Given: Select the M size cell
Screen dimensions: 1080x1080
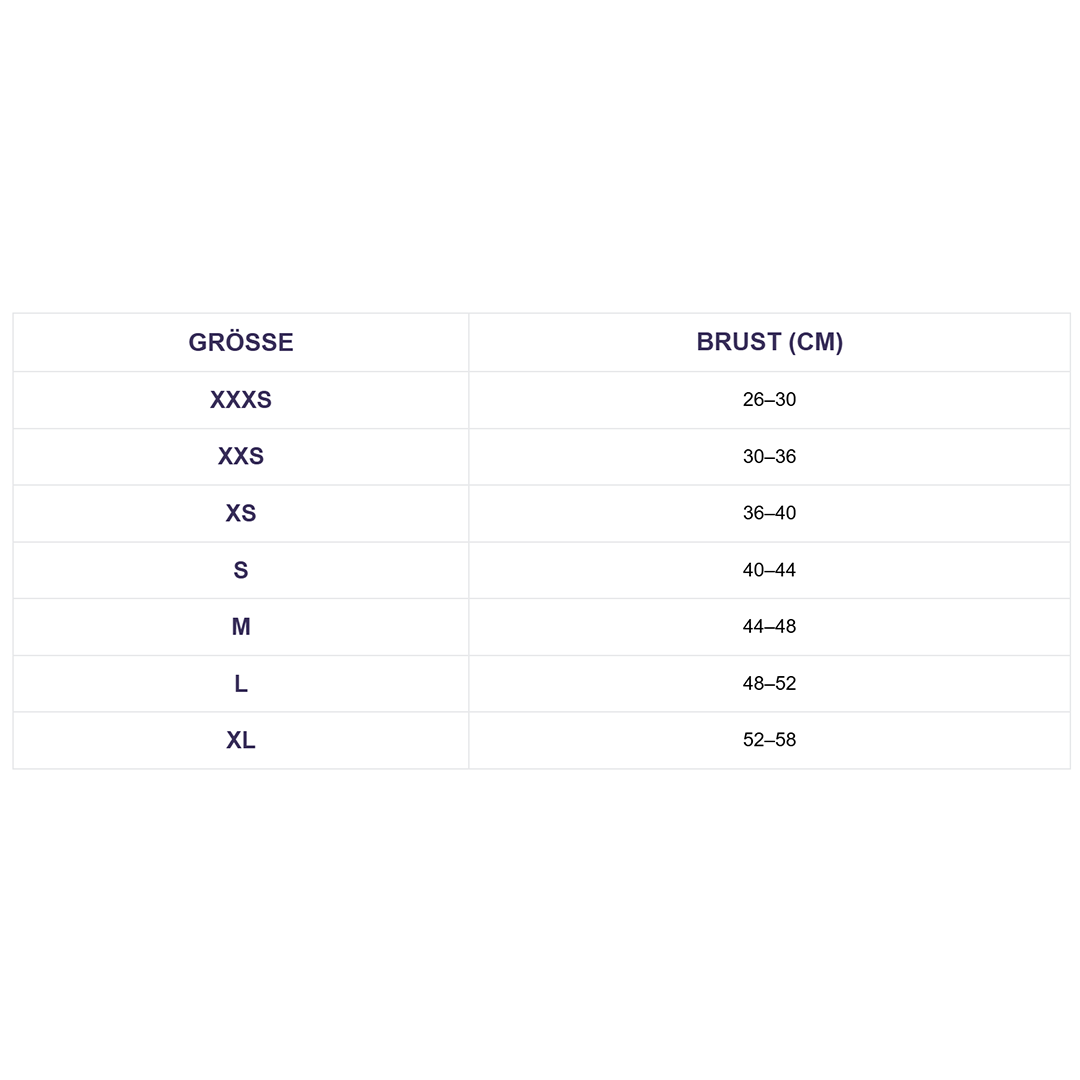Looking at the screenshot, I should (241, 627).
